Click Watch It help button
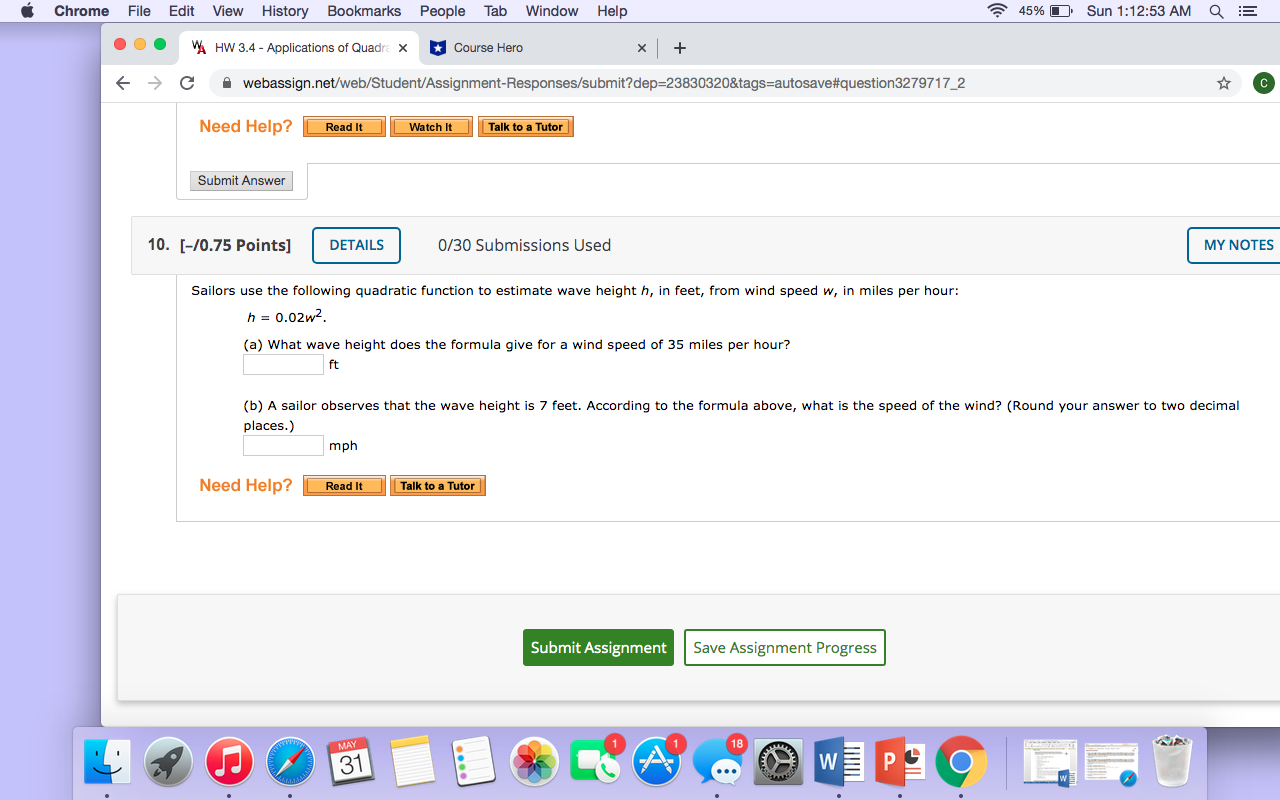 pyautogui.click(x=431, y=127)
